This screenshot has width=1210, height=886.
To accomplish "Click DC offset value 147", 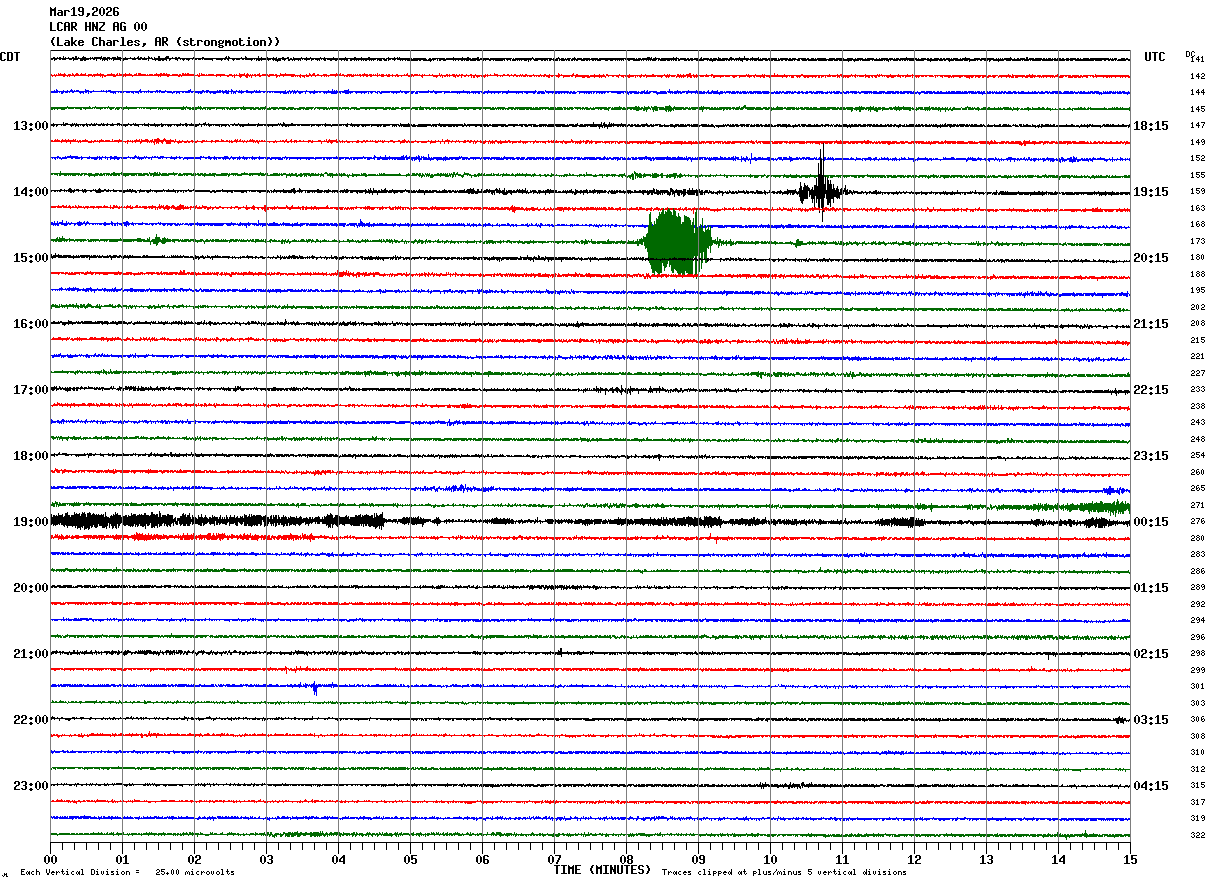I will (x=1197, y=126).
